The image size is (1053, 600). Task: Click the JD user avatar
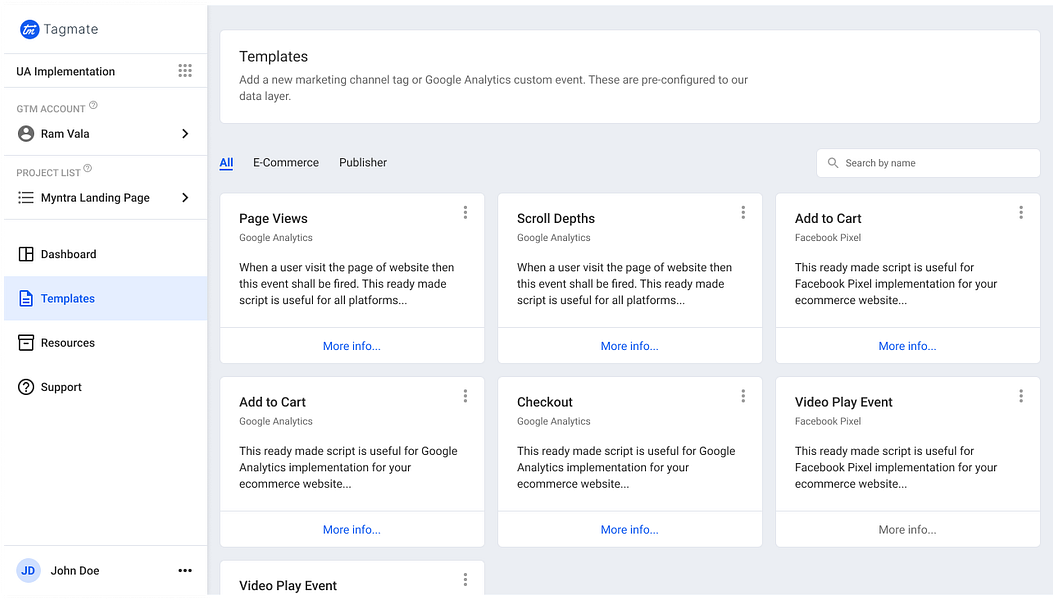tap(28, 570)
